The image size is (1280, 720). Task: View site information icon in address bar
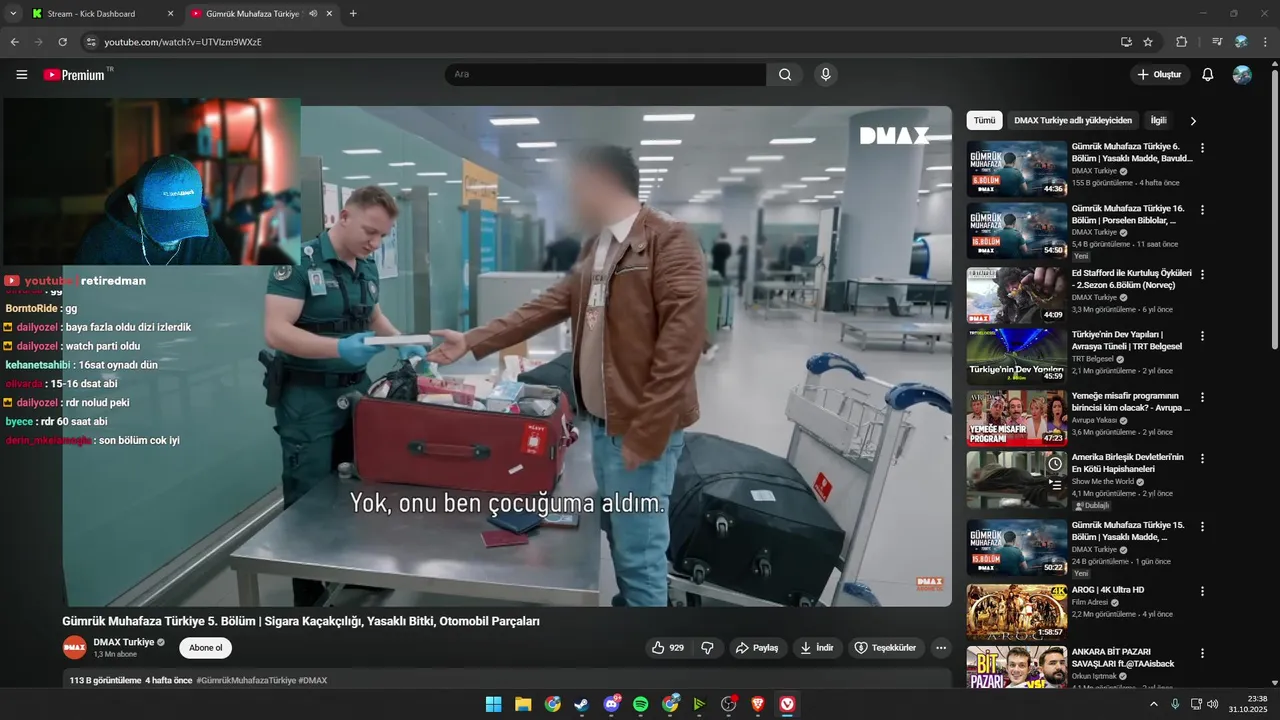click(91, 42)
